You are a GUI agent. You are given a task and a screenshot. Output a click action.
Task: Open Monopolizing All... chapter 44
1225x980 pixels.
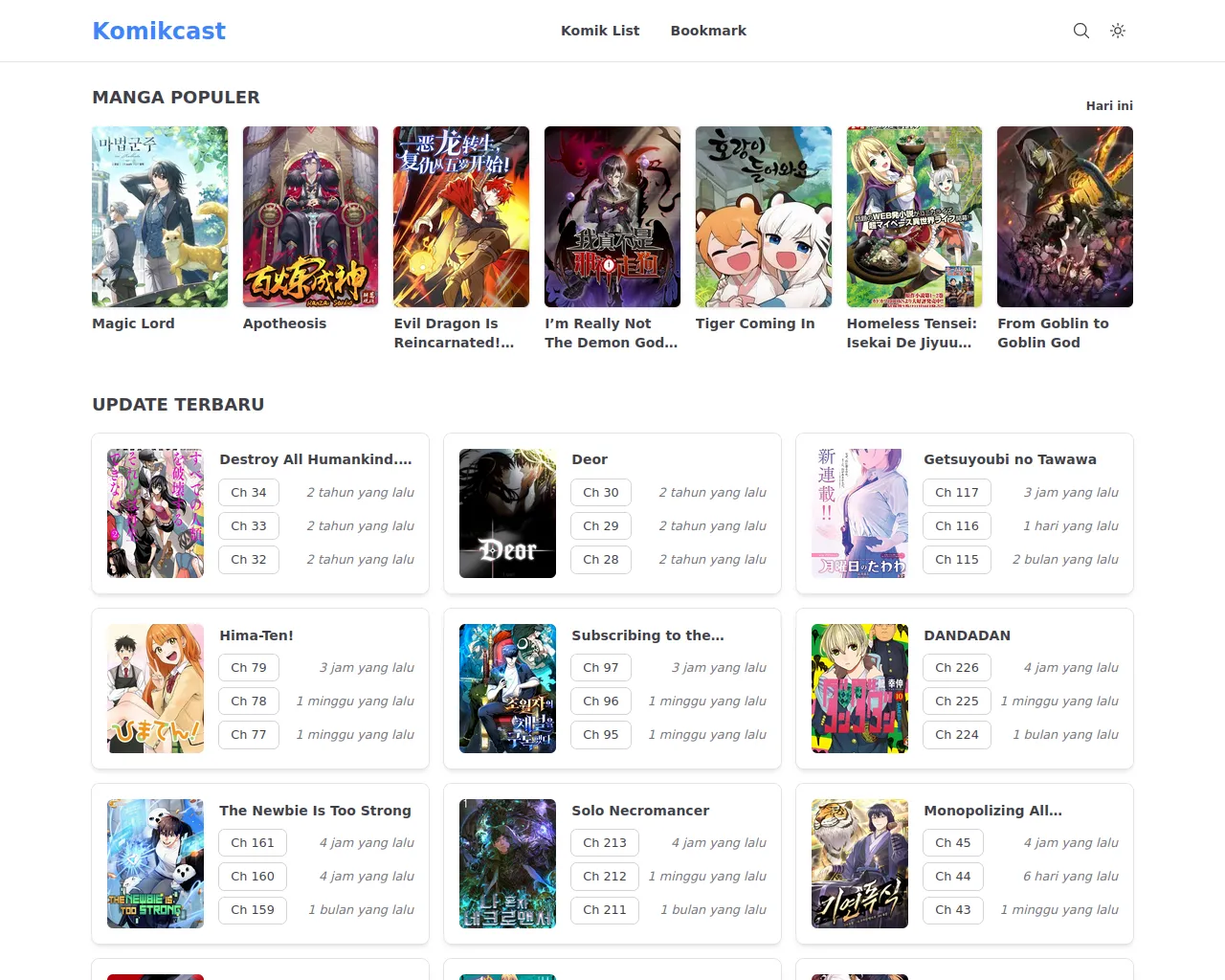point(953,877)
